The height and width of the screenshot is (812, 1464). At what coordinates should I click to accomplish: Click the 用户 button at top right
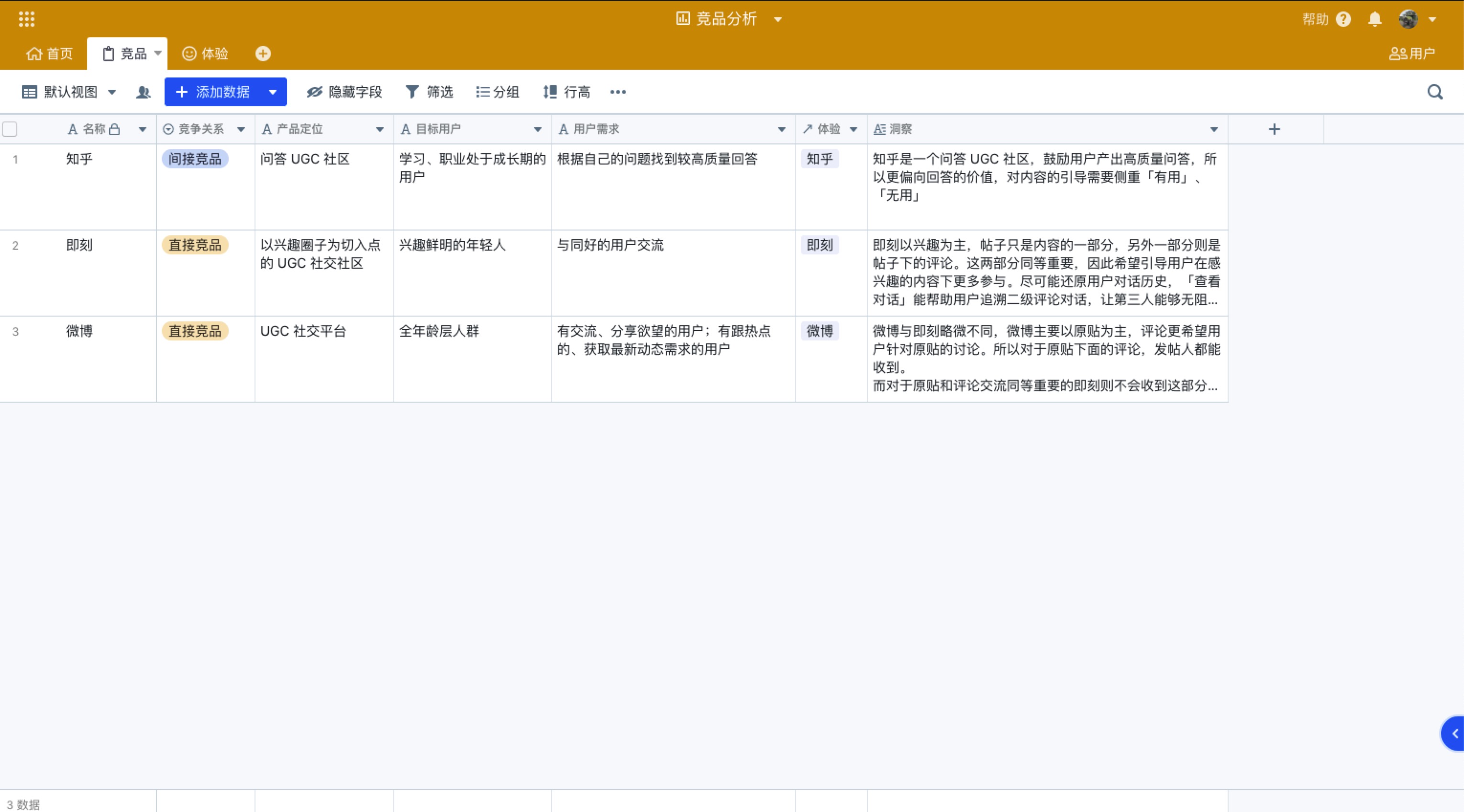coord(1412,54)
